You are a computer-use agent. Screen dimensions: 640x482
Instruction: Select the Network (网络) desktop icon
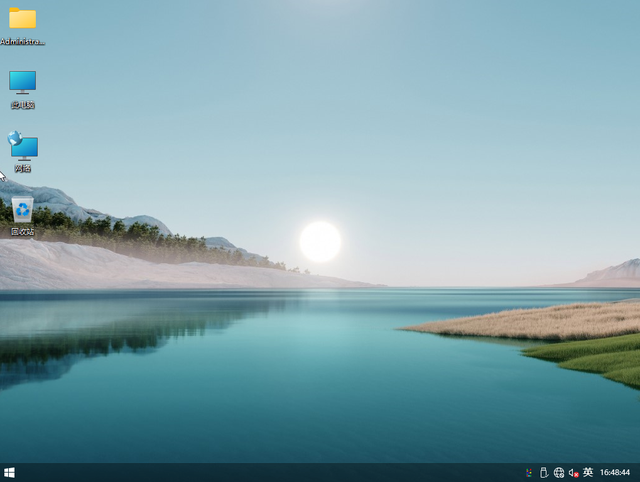pyautogui.click(x=22, y=152)
